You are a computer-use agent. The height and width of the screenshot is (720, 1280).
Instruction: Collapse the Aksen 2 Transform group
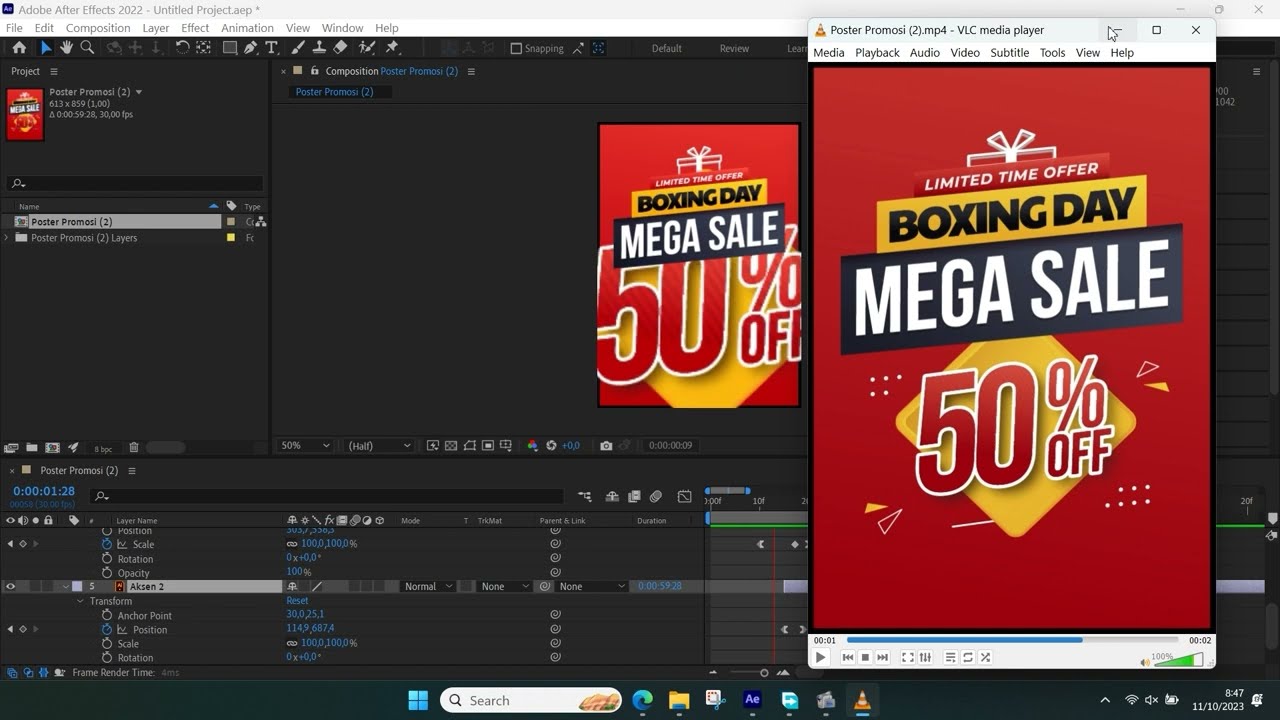coord(81,601)
